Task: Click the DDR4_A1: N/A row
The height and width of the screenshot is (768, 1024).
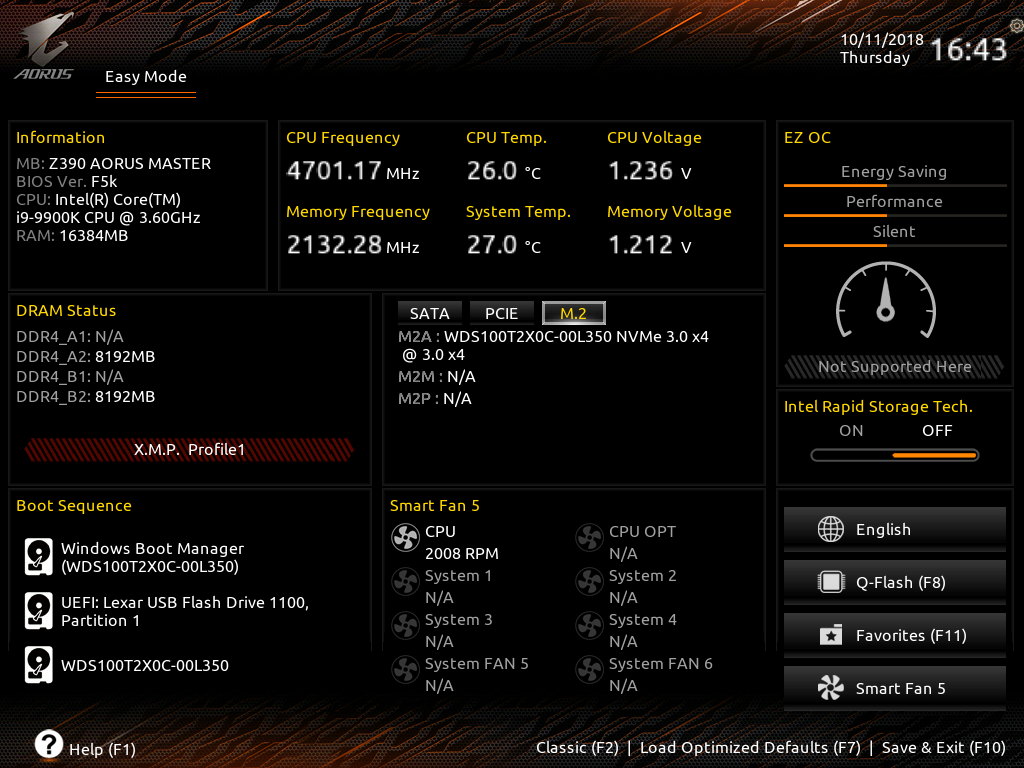Action: [70, 336]
